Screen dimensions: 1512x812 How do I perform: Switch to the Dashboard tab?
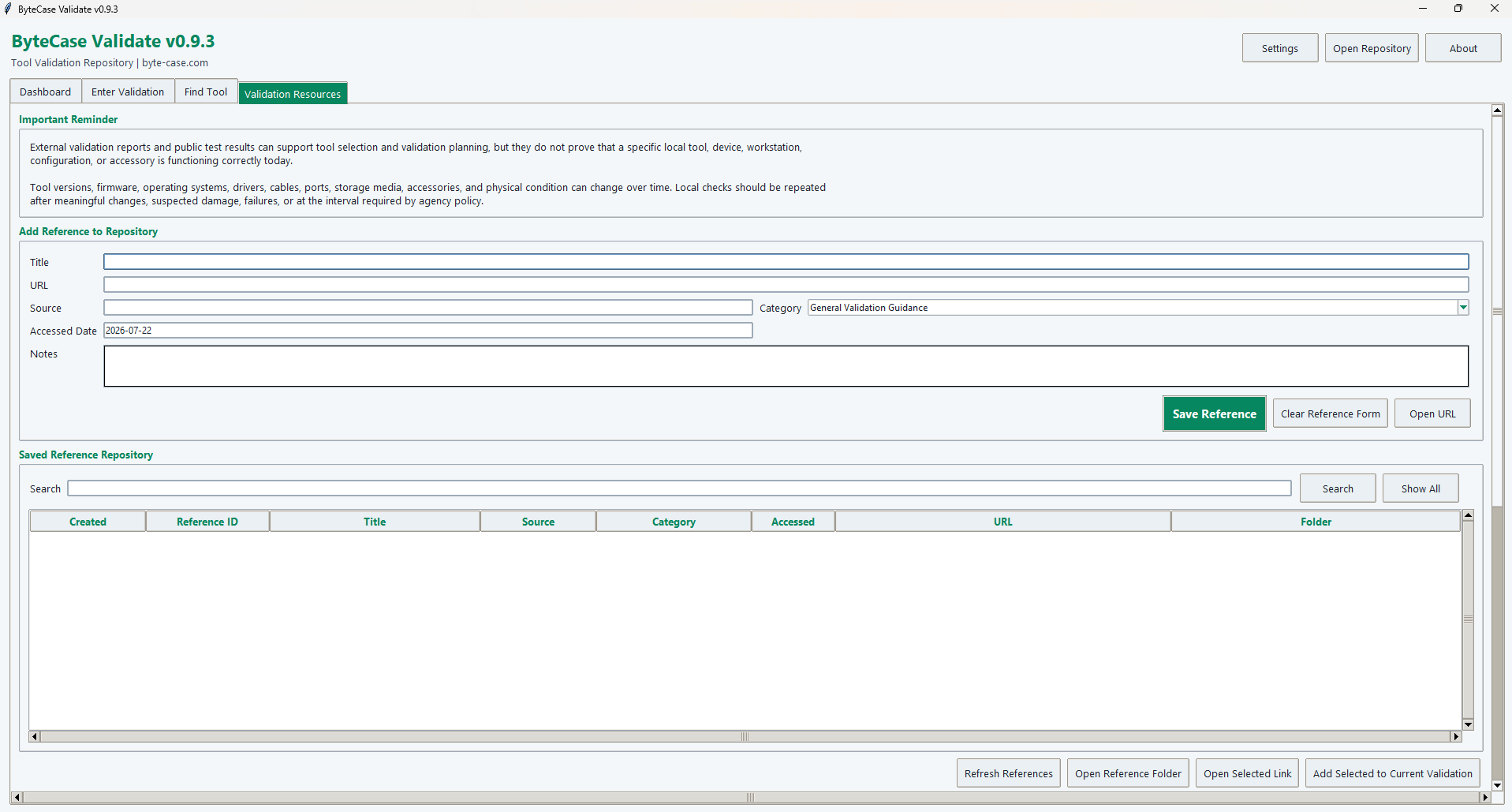(46, 92)
